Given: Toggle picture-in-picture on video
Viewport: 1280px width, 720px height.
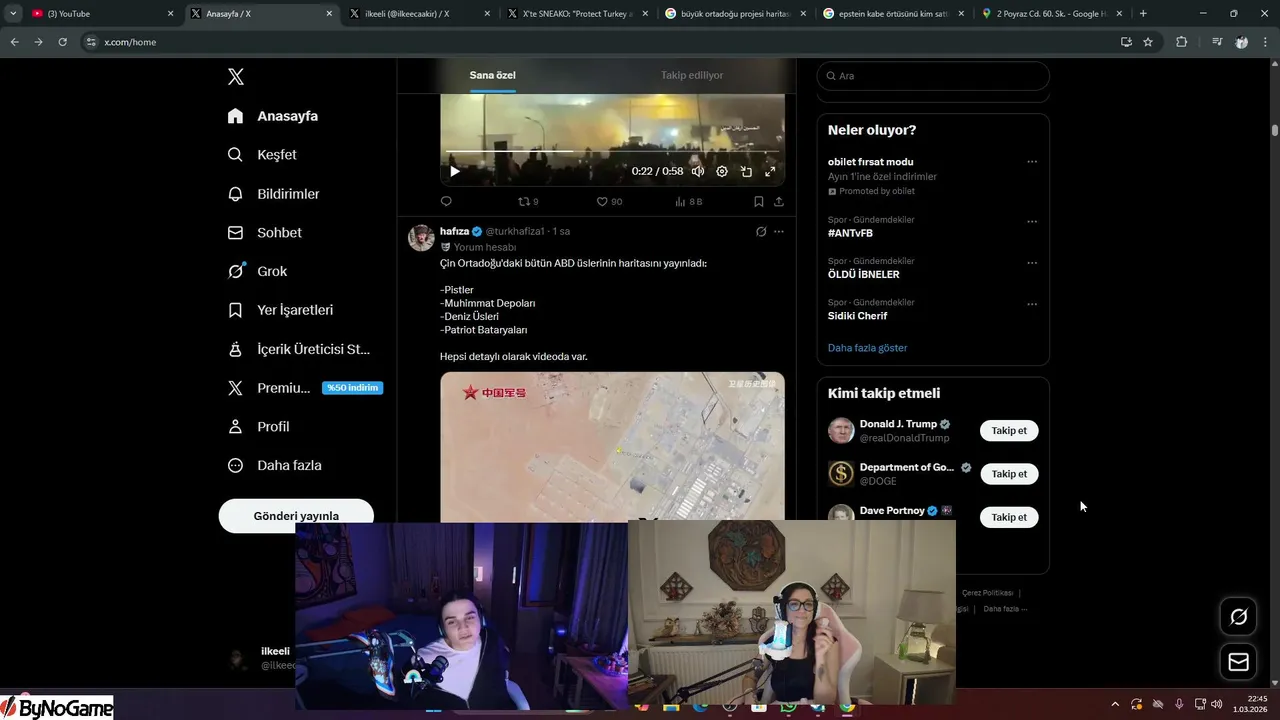Looking at the screenshot, I should tap(746, 171).
